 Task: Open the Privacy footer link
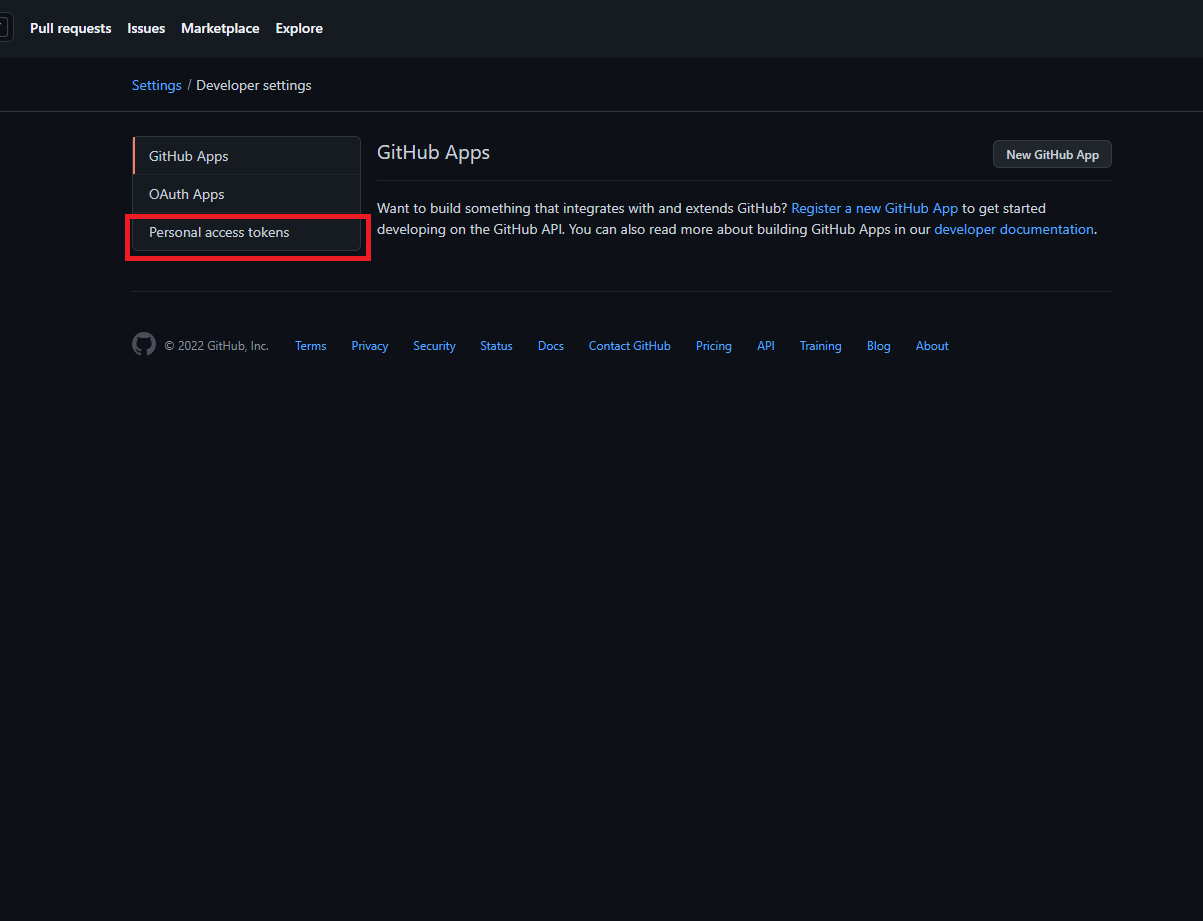coord(369,346)
